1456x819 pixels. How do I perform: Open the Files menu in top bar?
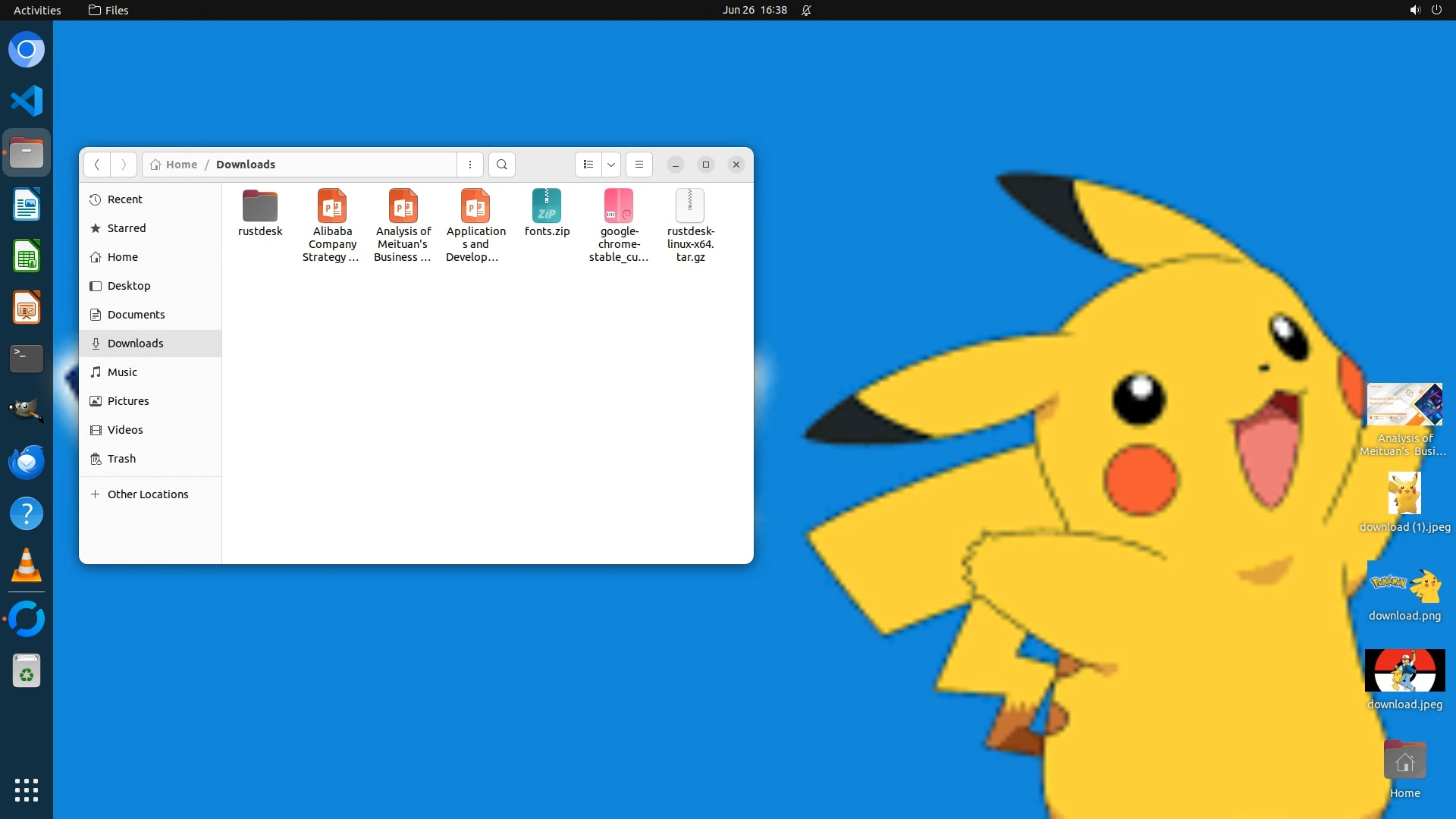click(x=108, y=10)
